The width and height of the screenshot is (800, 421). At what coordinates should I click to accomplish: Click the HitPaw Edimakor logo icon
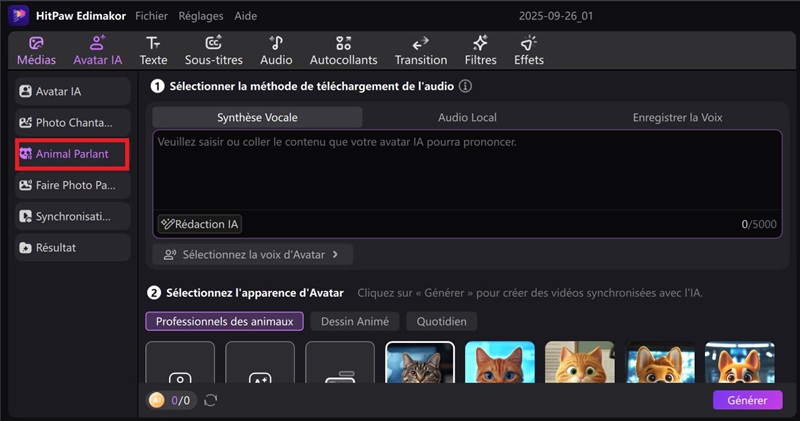pos(18,15)
